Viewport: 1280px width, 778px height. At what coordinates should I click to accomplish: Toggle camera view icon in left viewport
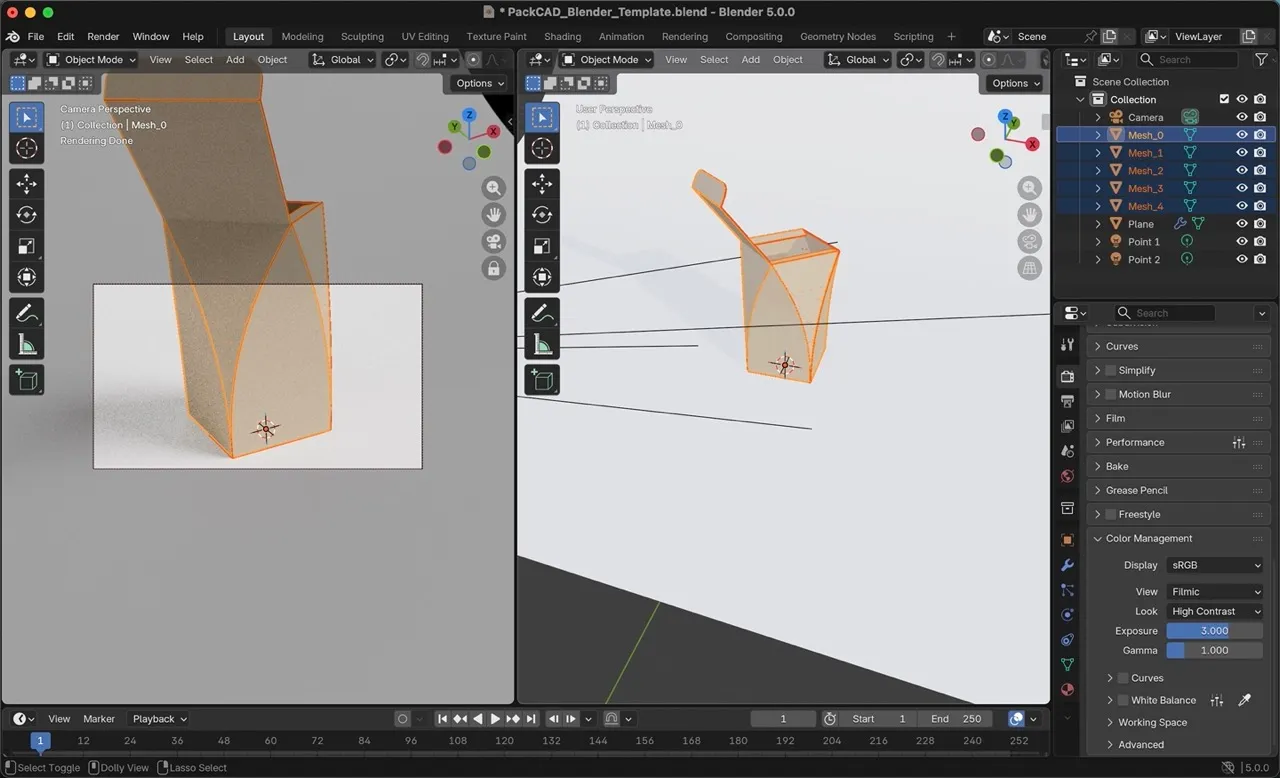point(493,242)
